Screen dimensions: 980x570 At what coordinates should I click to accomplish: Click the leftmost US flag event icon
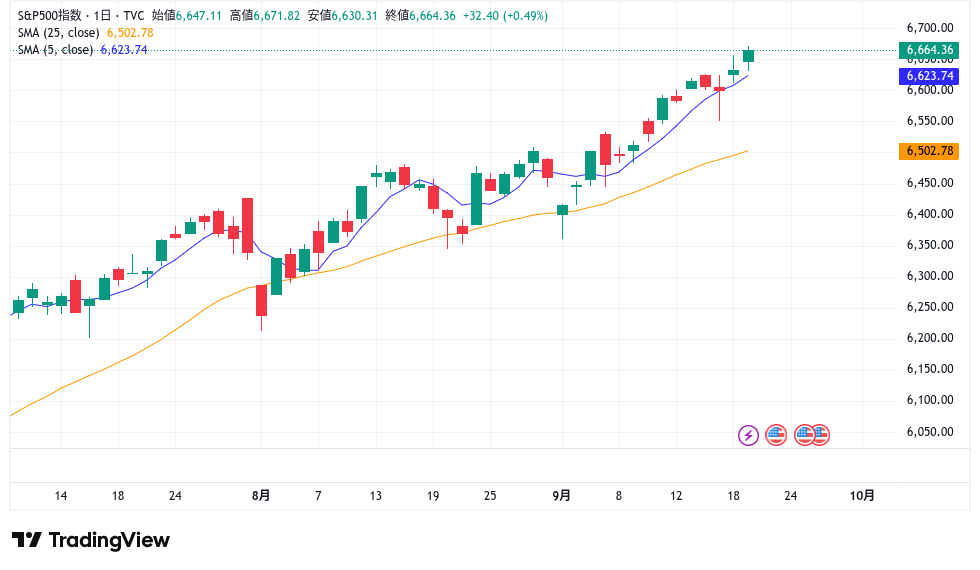tap(776, 435)
